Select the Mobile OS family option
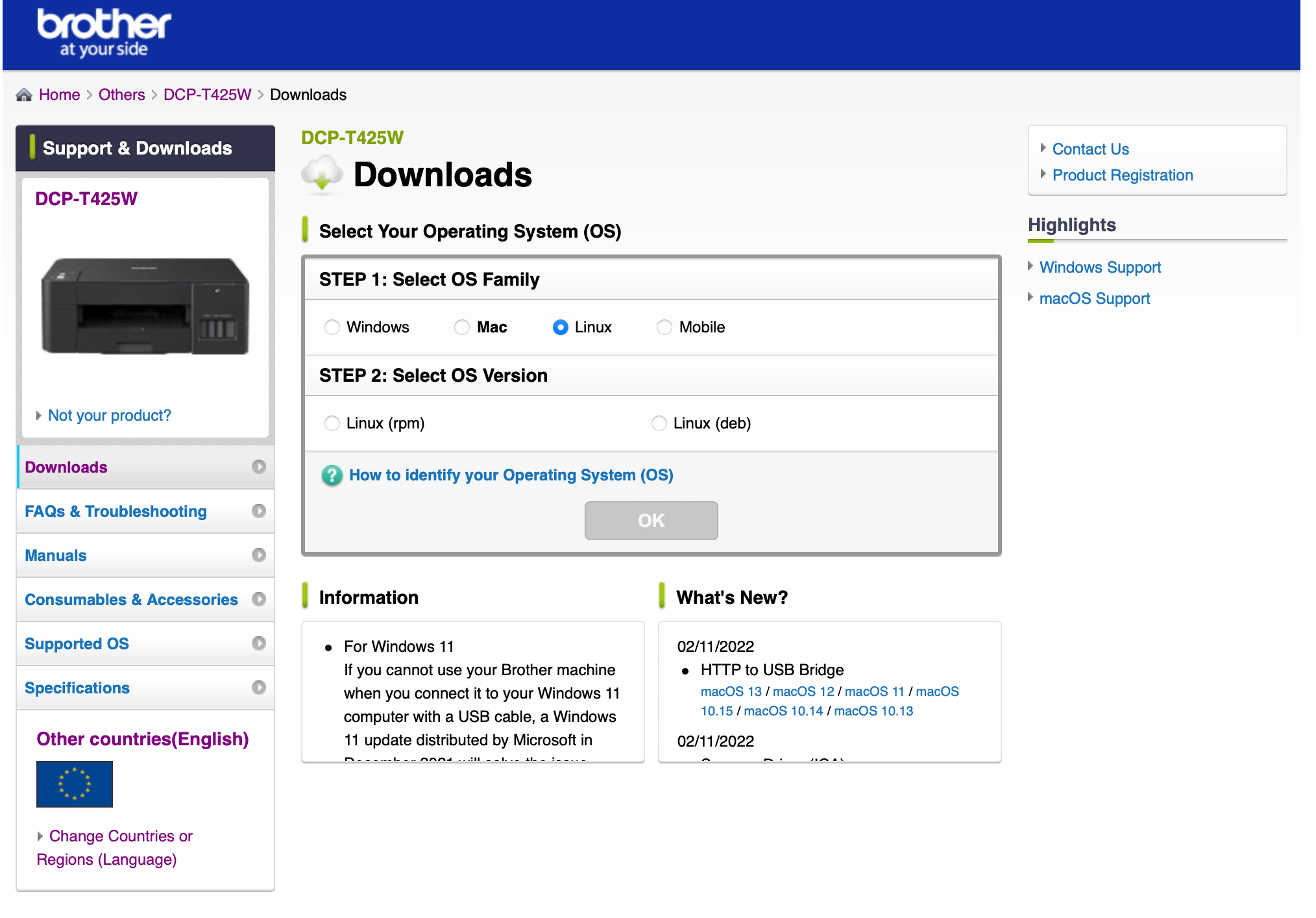Viewport: 1316px width, 918px height. point(664,327)
